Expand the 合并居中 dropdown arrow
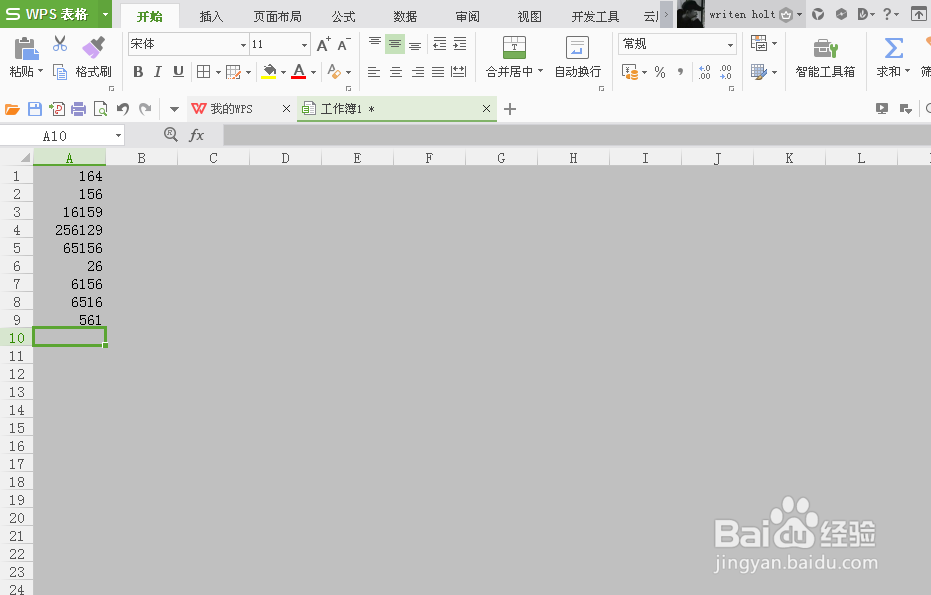Image resolution: width=931 pixels, height=595 pixels. tap(540, 71)
